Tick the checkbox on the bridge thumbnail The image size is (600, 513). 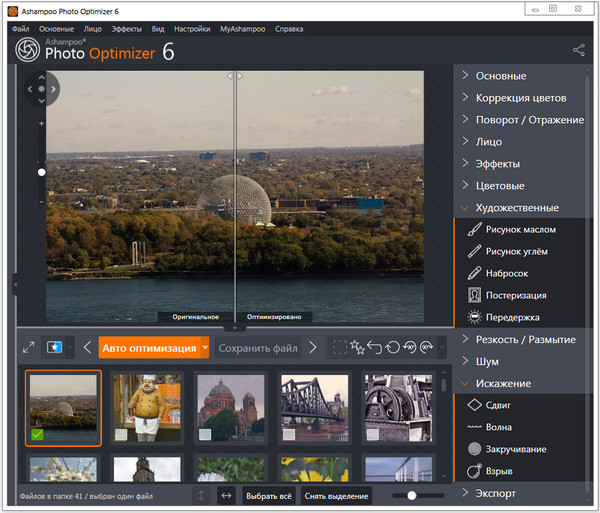pos(289,434)
